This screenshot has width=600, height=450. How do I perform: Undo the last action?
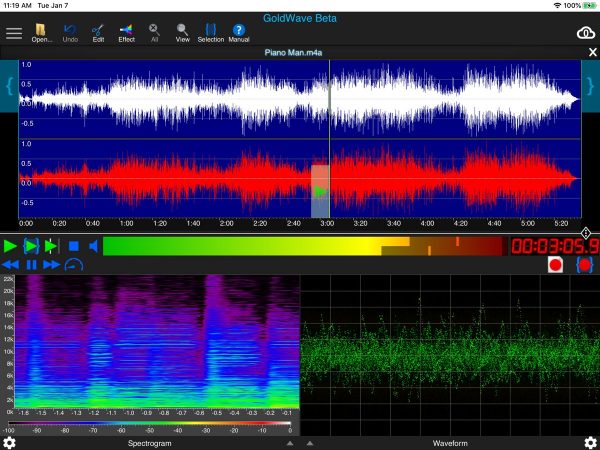coord(70,33)
